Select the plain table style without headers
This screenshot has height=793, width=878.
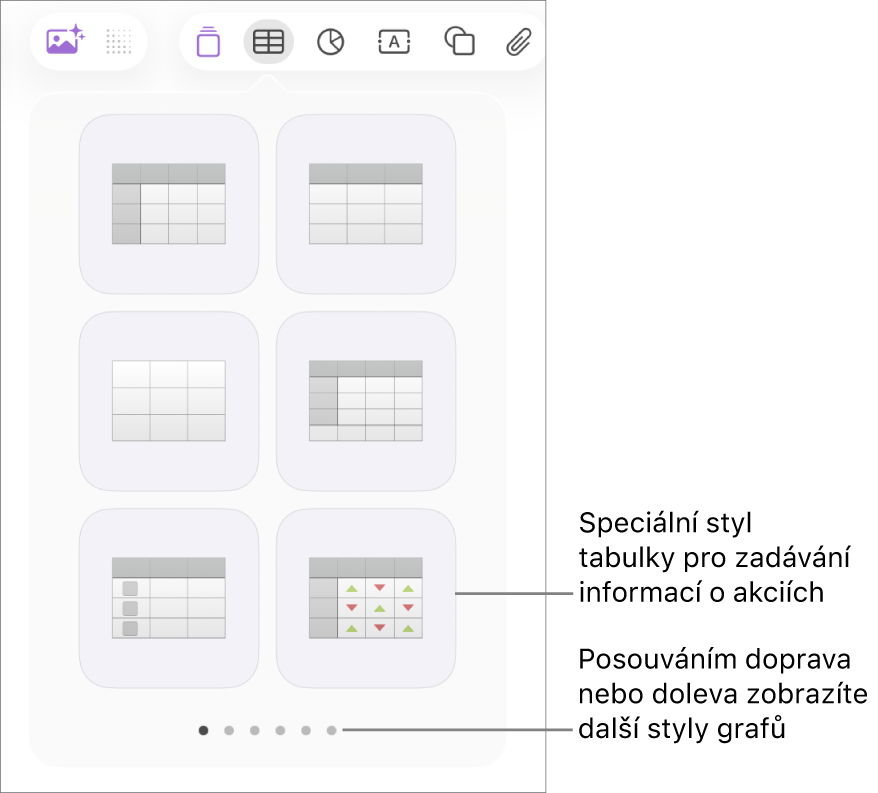pyautogui.click(x=169, y=401)
